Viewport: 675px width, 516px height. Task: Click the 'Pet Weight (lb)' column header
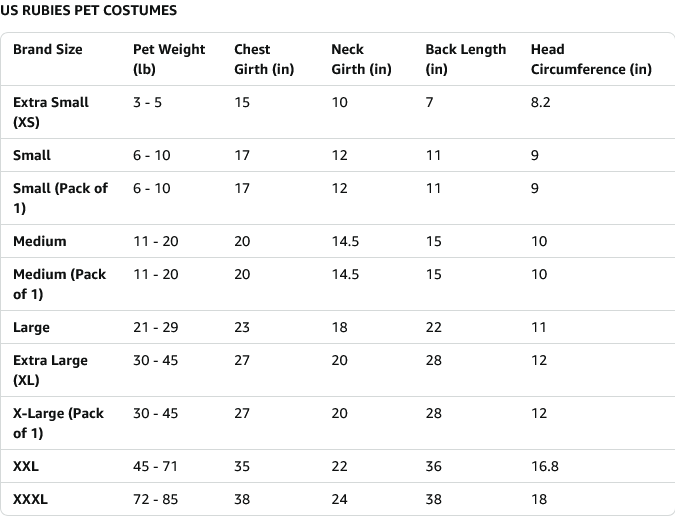pos(169,59)
